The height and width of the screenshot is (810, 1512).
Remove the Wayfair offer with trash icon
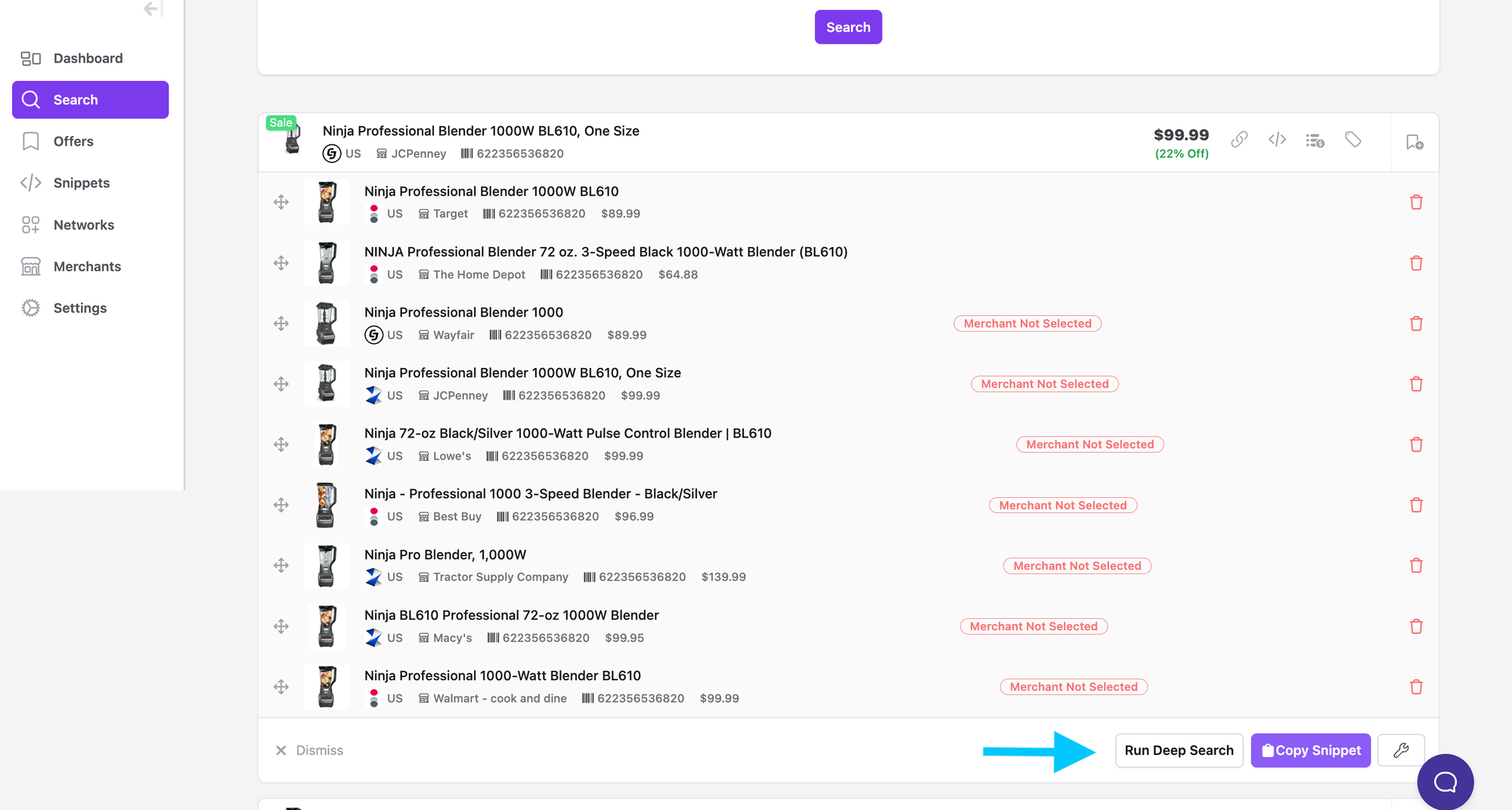point(1417,323)
